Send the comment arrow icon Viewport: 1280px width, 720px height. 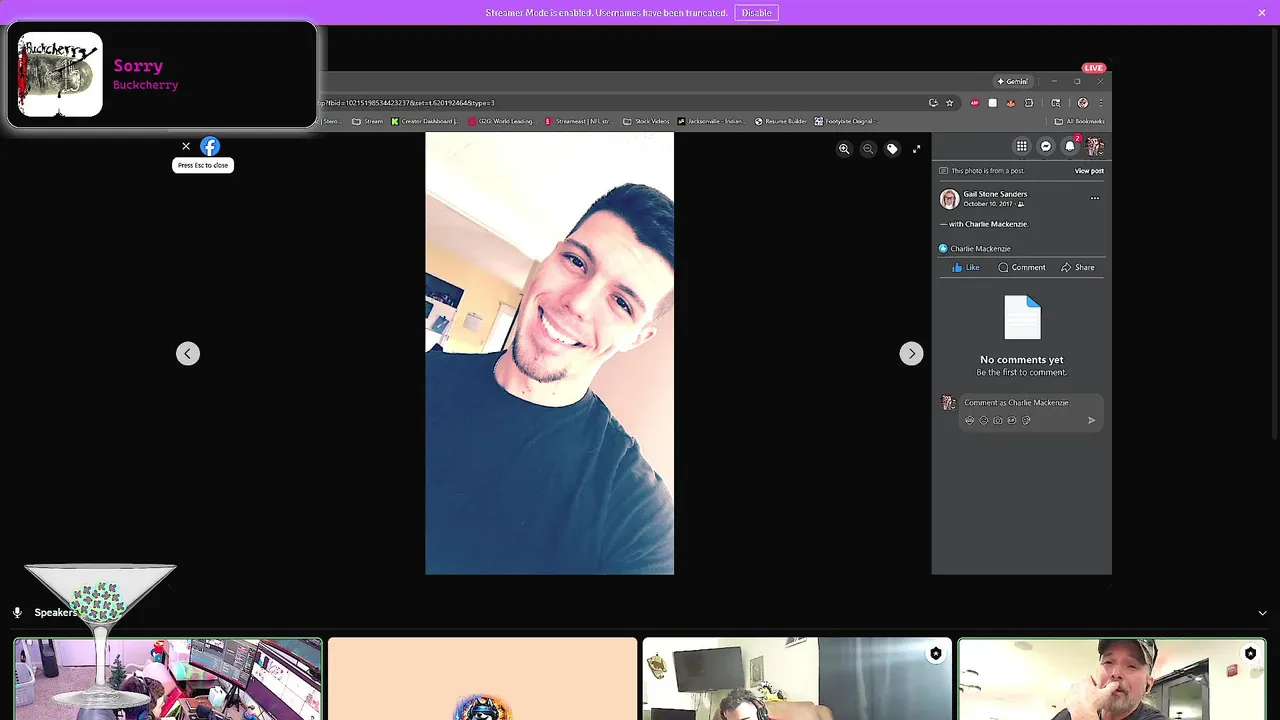[1091, 420]
